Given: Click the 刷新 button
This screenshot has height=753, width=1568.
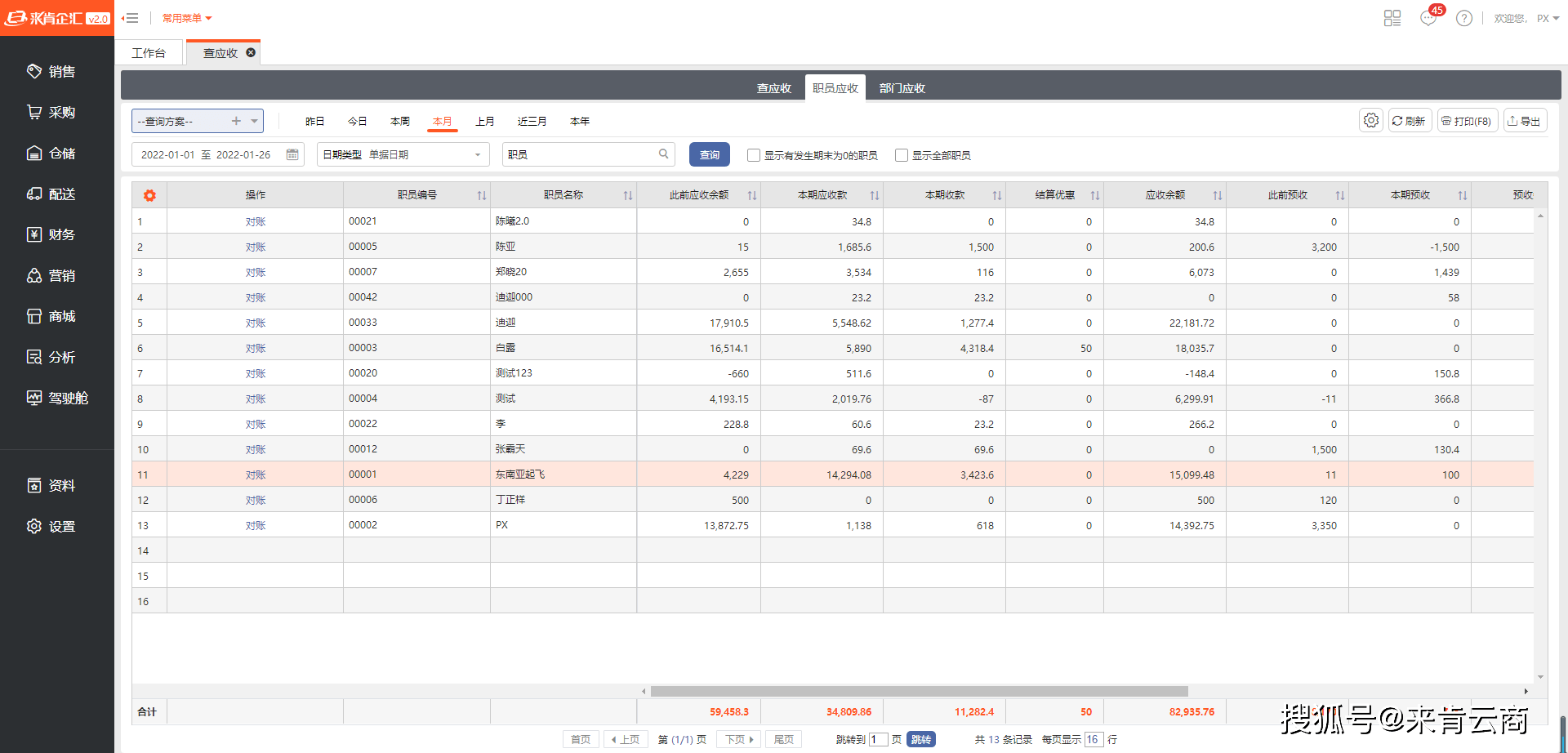Looking at the screenshot, I should (x=1410, y=120).
